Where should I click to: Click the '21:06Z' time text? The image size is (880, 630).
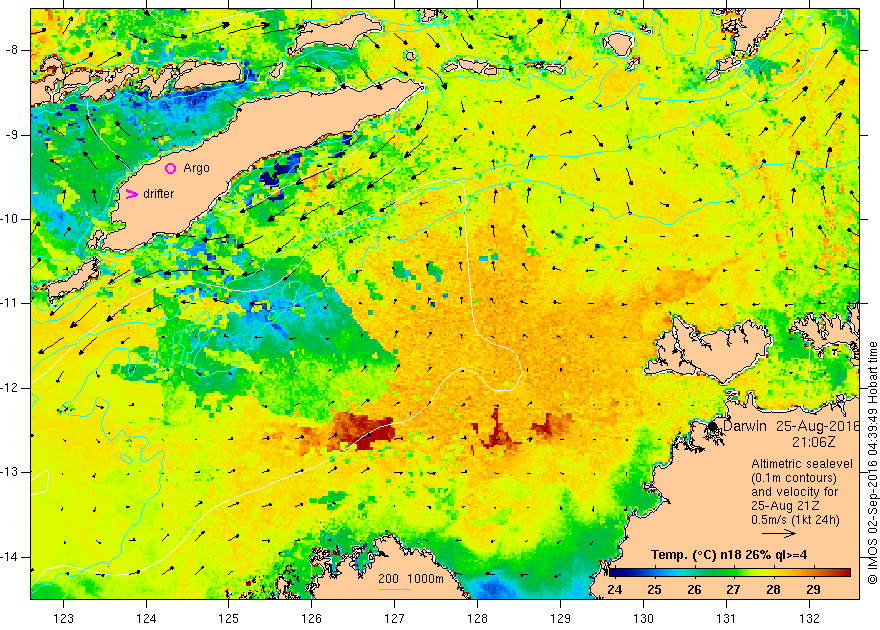(813, 442)
